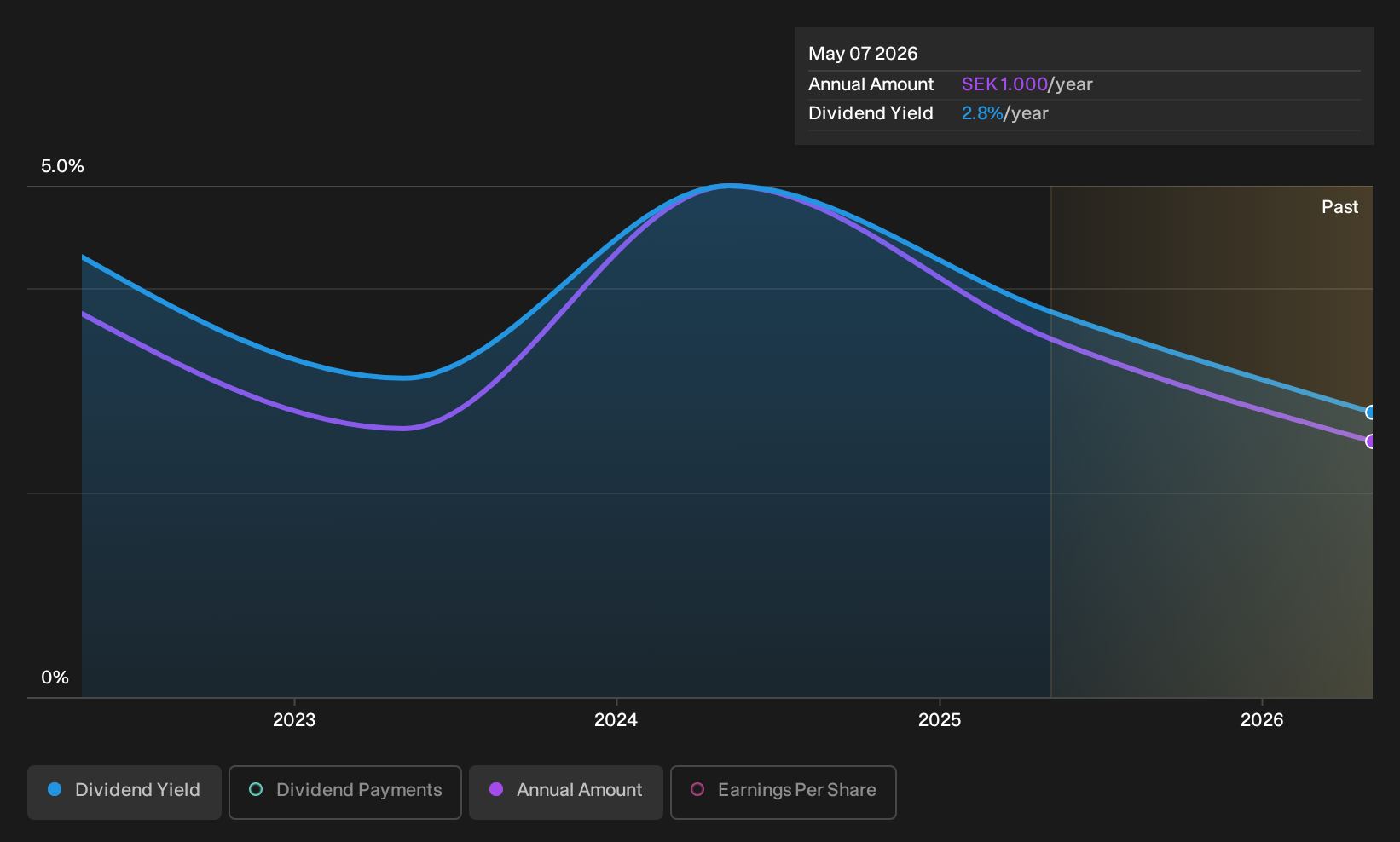Screen dimensions: 1400x842
Task: Toggle the Dividend Payments series
Action: [x=345, y=792]
